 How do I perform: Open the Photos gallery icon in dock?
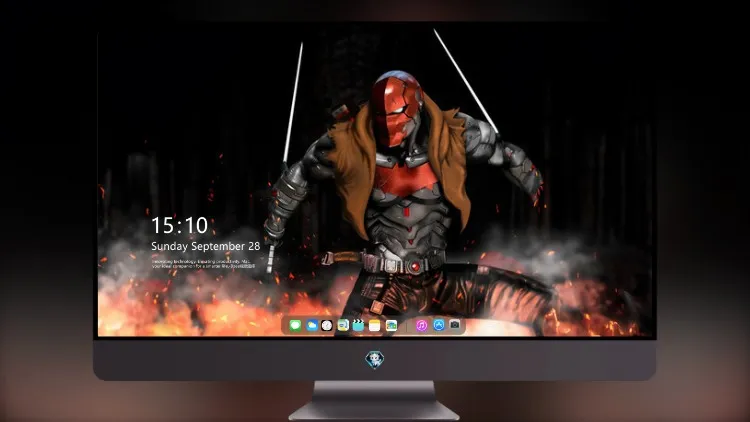[391, 326]
